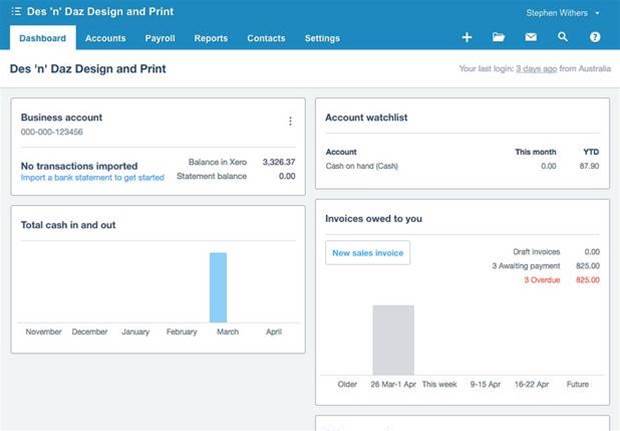Click the Total cash in and out heading
Image resolution: width=620 pixels, height=431 pixels.
point(68,225)
